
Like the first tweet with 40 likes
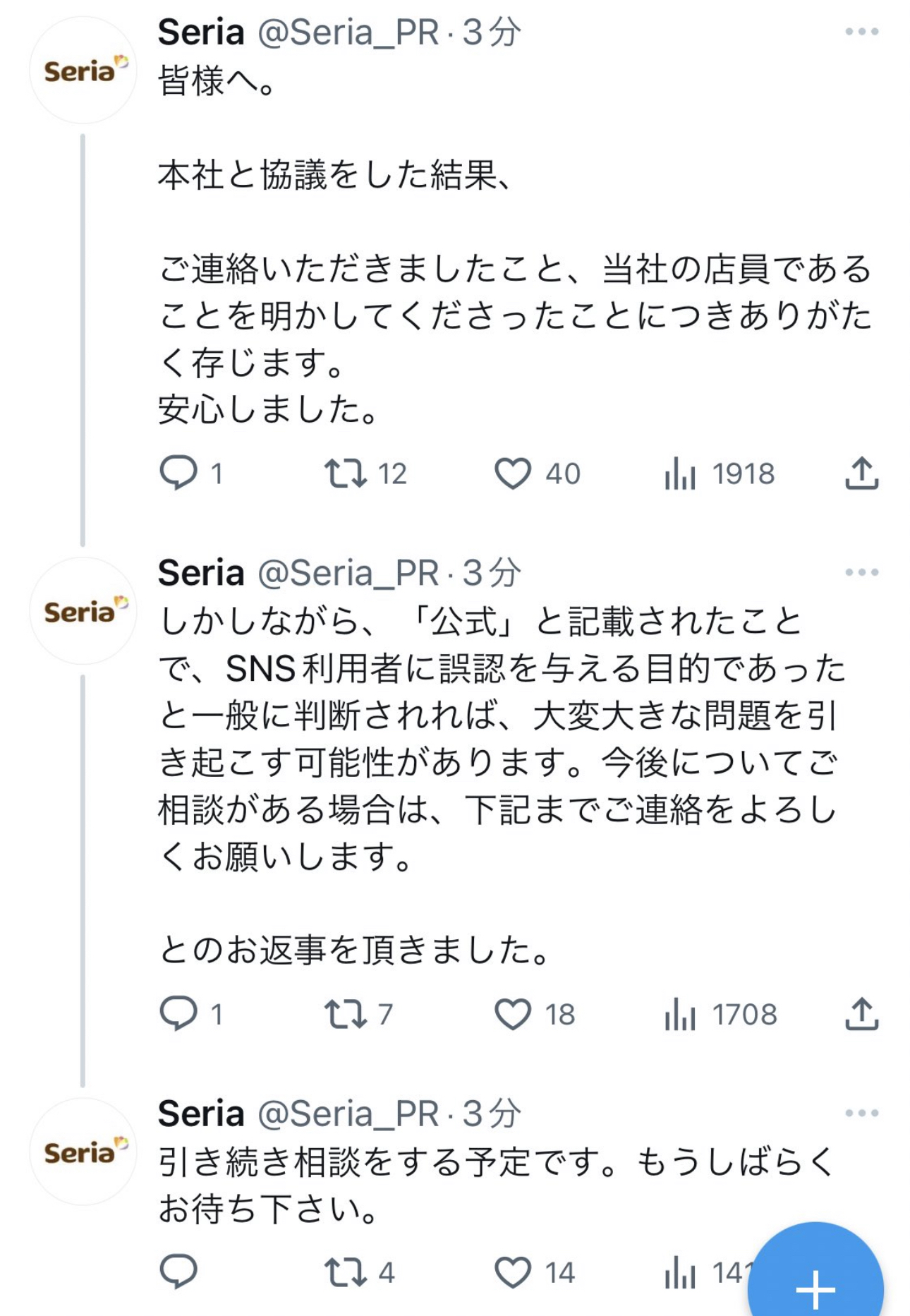(x=512, y=473)
